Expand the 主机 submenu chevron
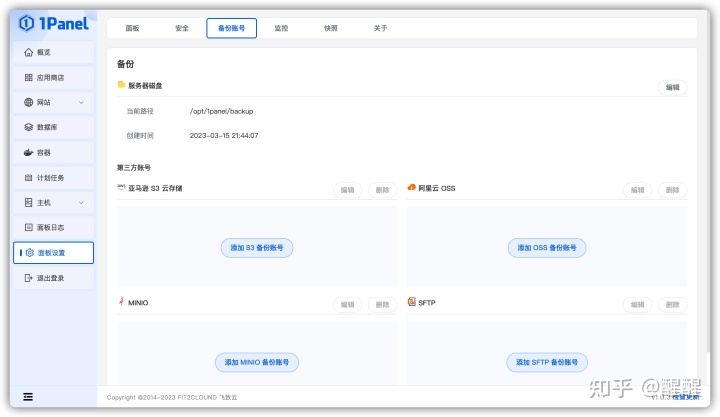The width and height of the screenshot is (720, 417). (81, 203)
